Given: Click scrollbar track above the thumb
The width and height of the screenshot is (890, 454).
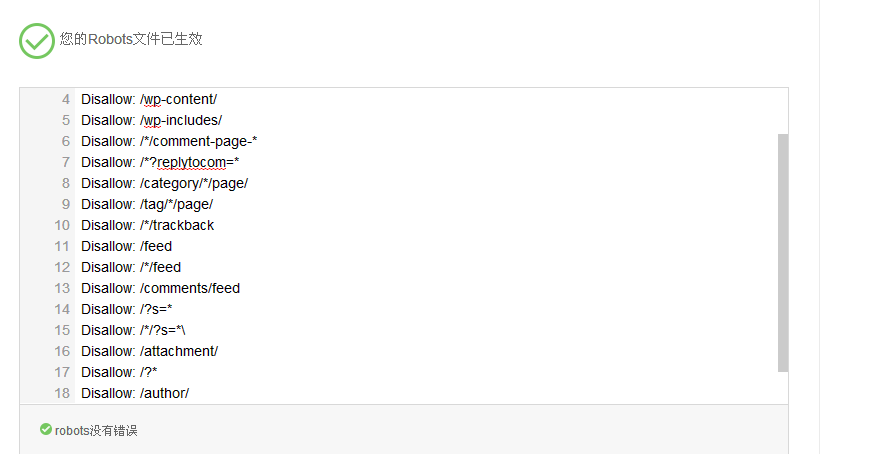Looking at the screenshot, I should tap(783, 111).
